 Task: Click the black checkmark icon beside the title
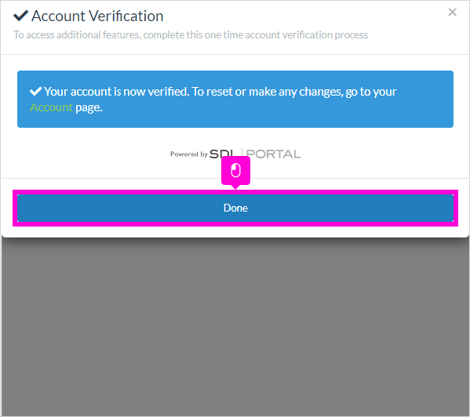pos(20,16)
